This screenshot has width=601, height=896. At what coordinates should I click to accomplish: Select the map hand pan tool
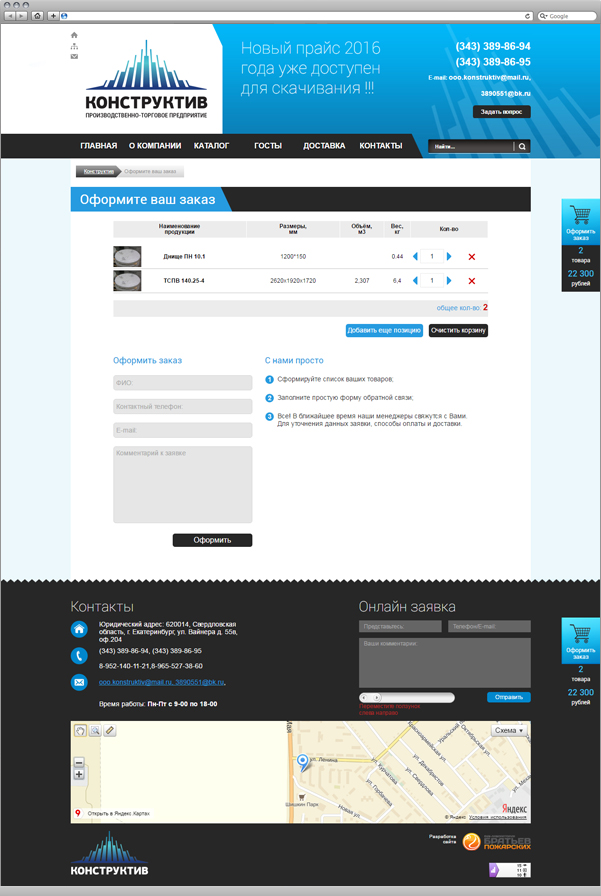[x=81, y=730]
